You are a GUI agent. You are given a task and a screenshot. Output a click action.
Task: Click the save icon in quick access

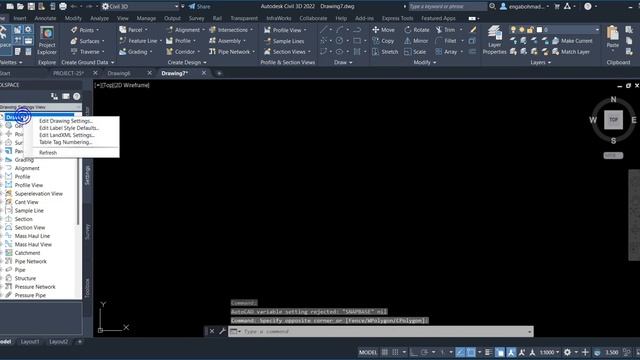click(31, 6)
